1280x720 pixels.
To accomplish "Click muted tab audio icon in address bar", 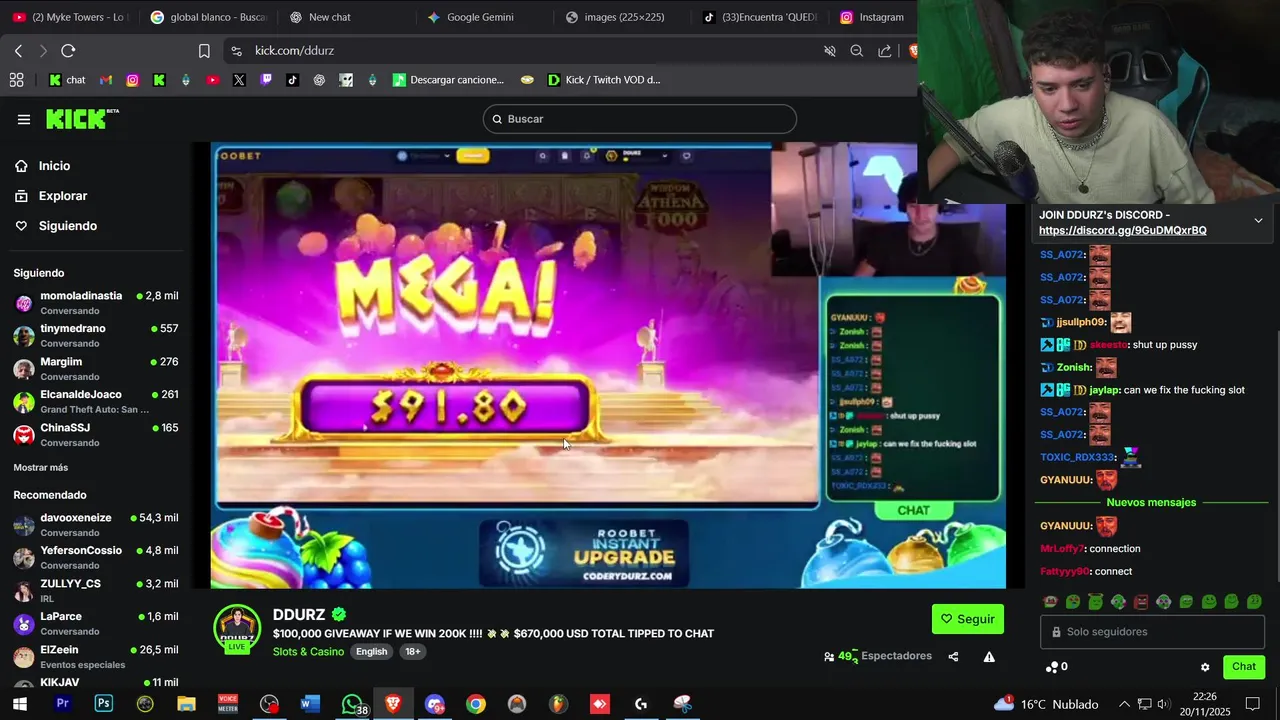I will tap(829, 51).
